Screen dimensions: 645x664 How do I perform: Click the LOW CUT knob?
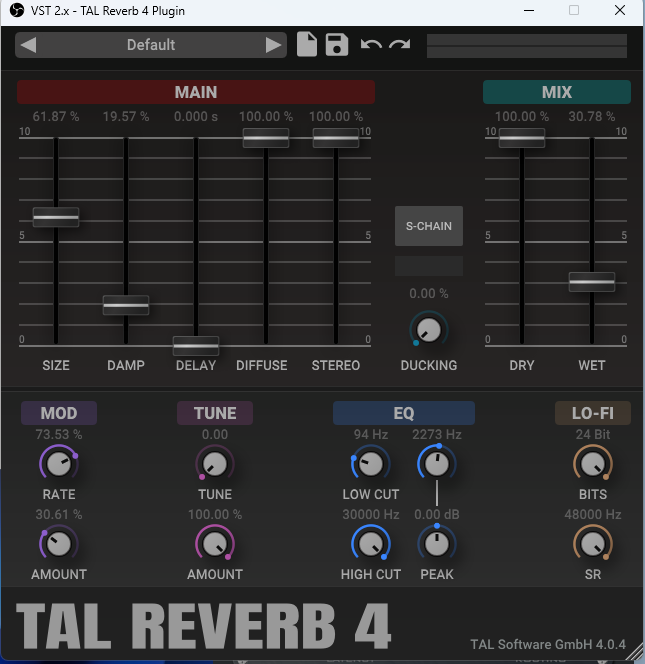[x=371, y=463]
